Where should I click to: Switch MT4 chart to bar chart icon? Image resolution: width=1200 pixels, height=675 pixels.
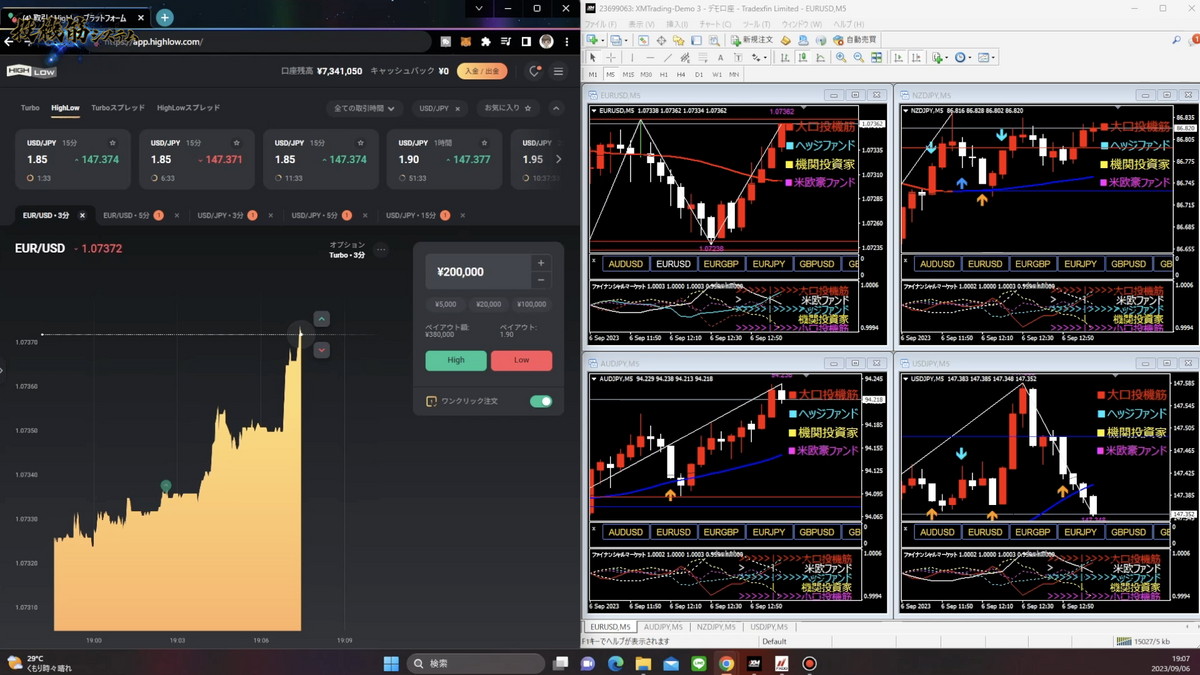click(786, 58)
